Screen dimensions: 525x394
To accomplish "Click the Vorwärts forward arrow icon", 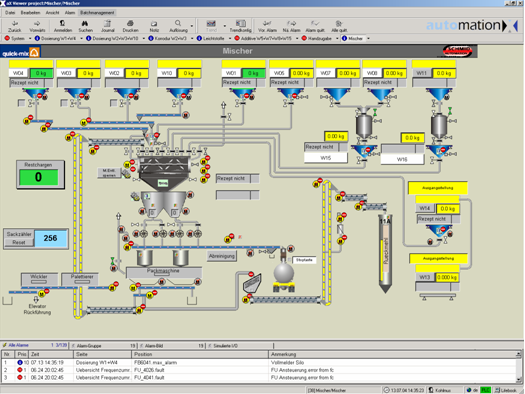I will click(x=37, y=23).
